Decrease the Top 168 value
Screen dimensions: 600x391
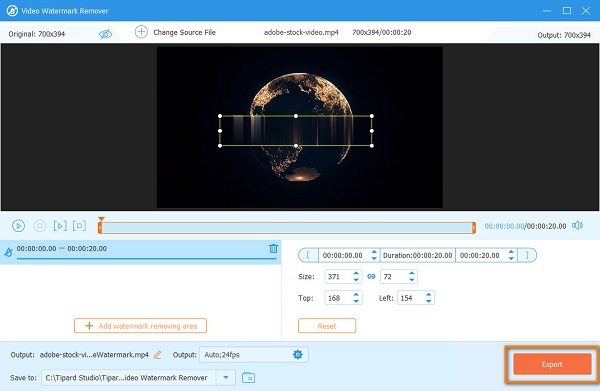click(x=356, y=301)
